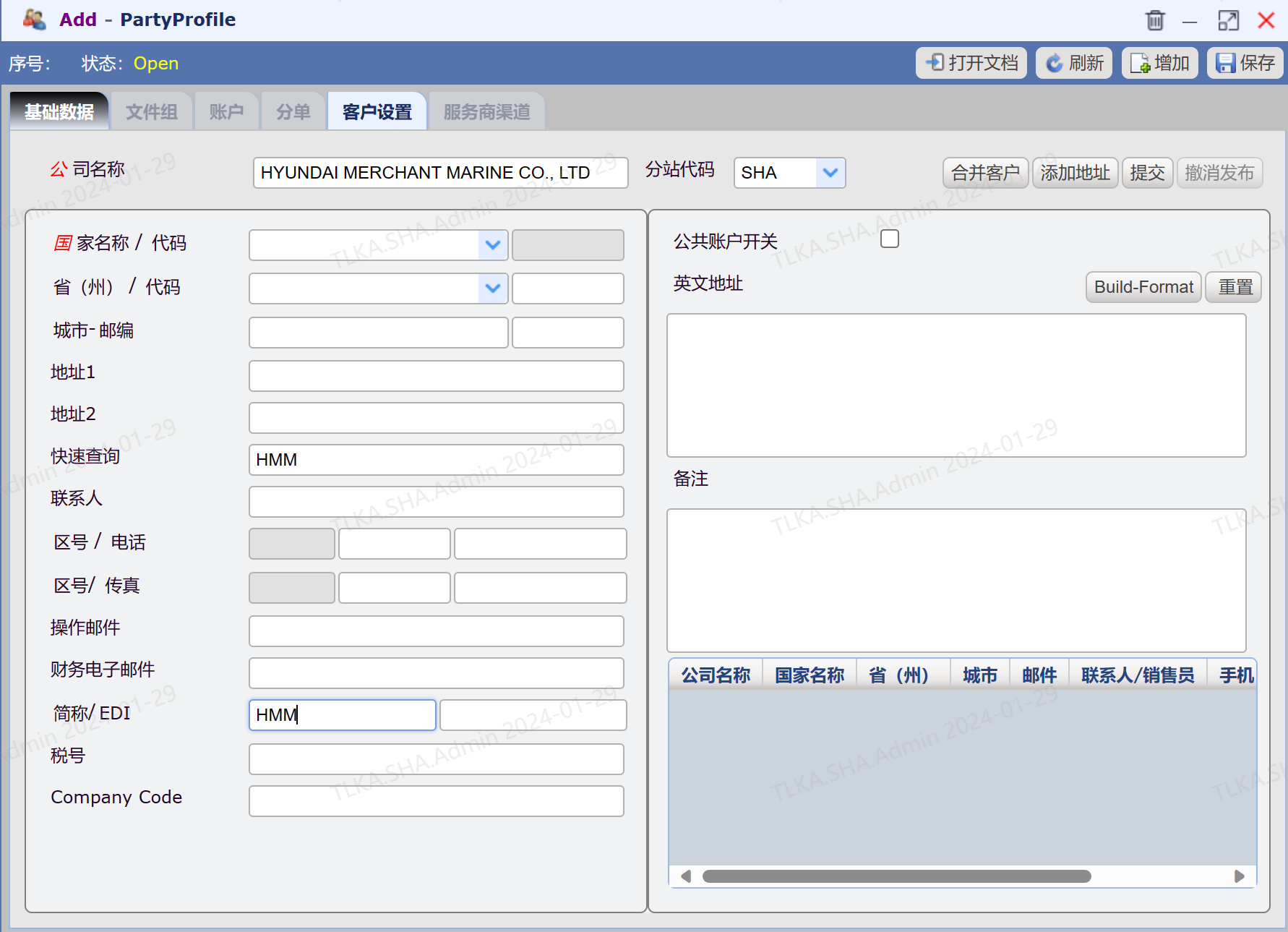This screenshot has width=1288, height=932.
Task: Toggle the 公共账户开关 checkbox
Action: 890,239
